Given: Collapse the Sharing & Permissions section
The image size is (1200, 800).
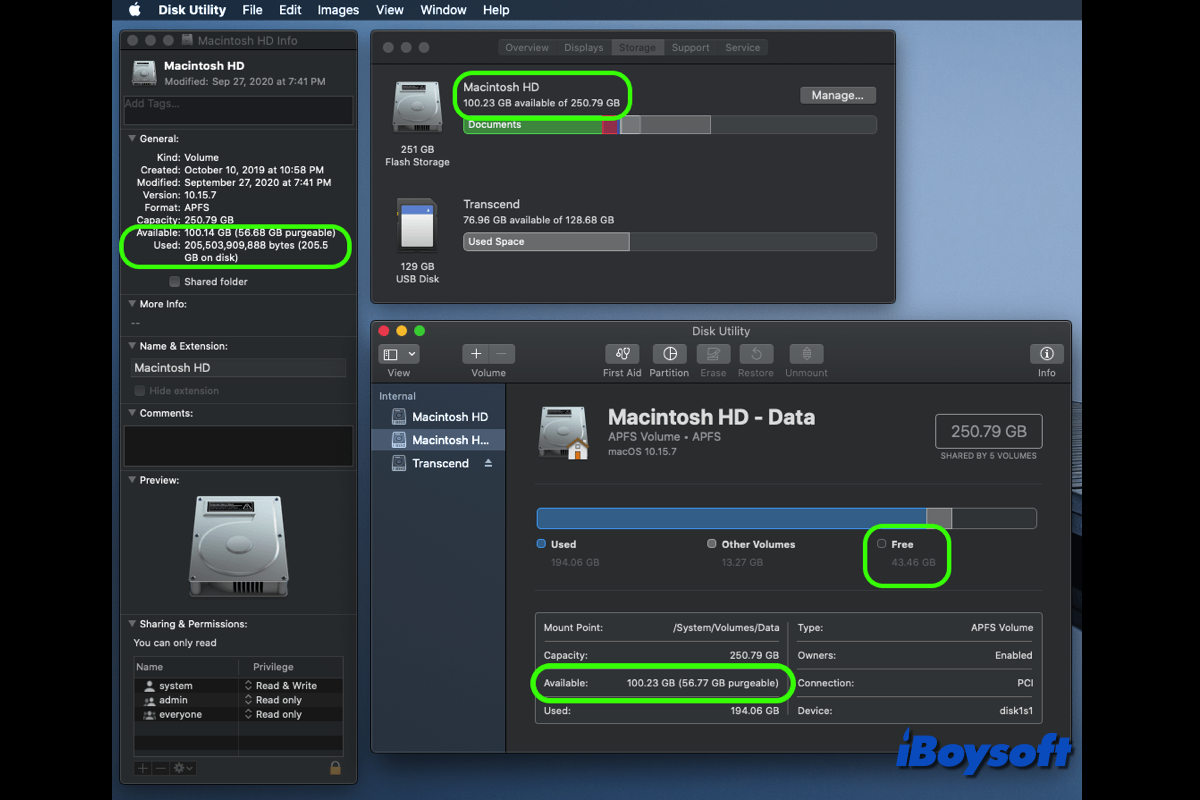Looking at the screenshot, I should 132,624.
